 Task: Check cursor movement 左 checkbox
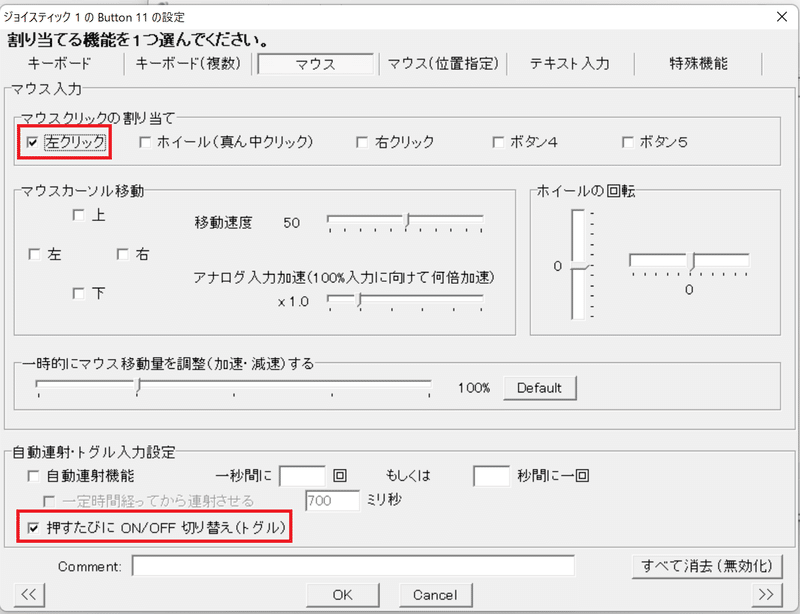pos(34,254)
